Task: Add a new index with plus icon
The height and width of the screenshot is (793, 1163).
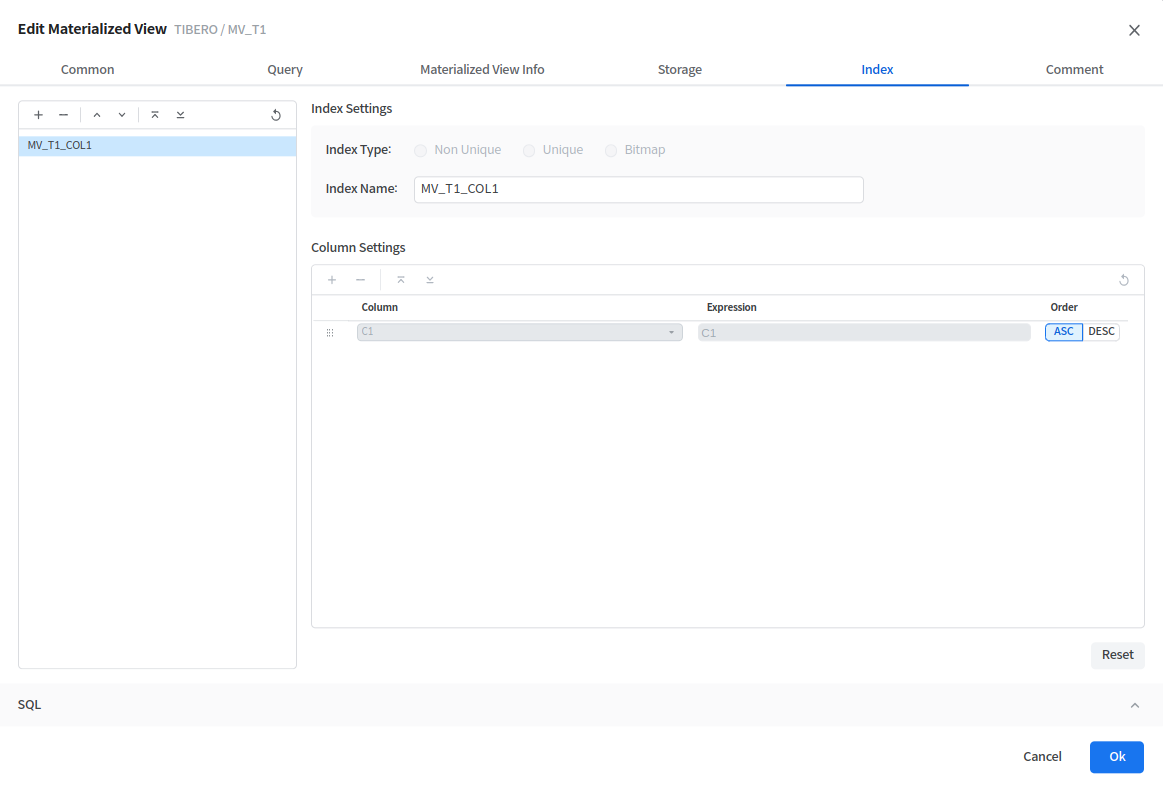Action: tap(38, 115)
